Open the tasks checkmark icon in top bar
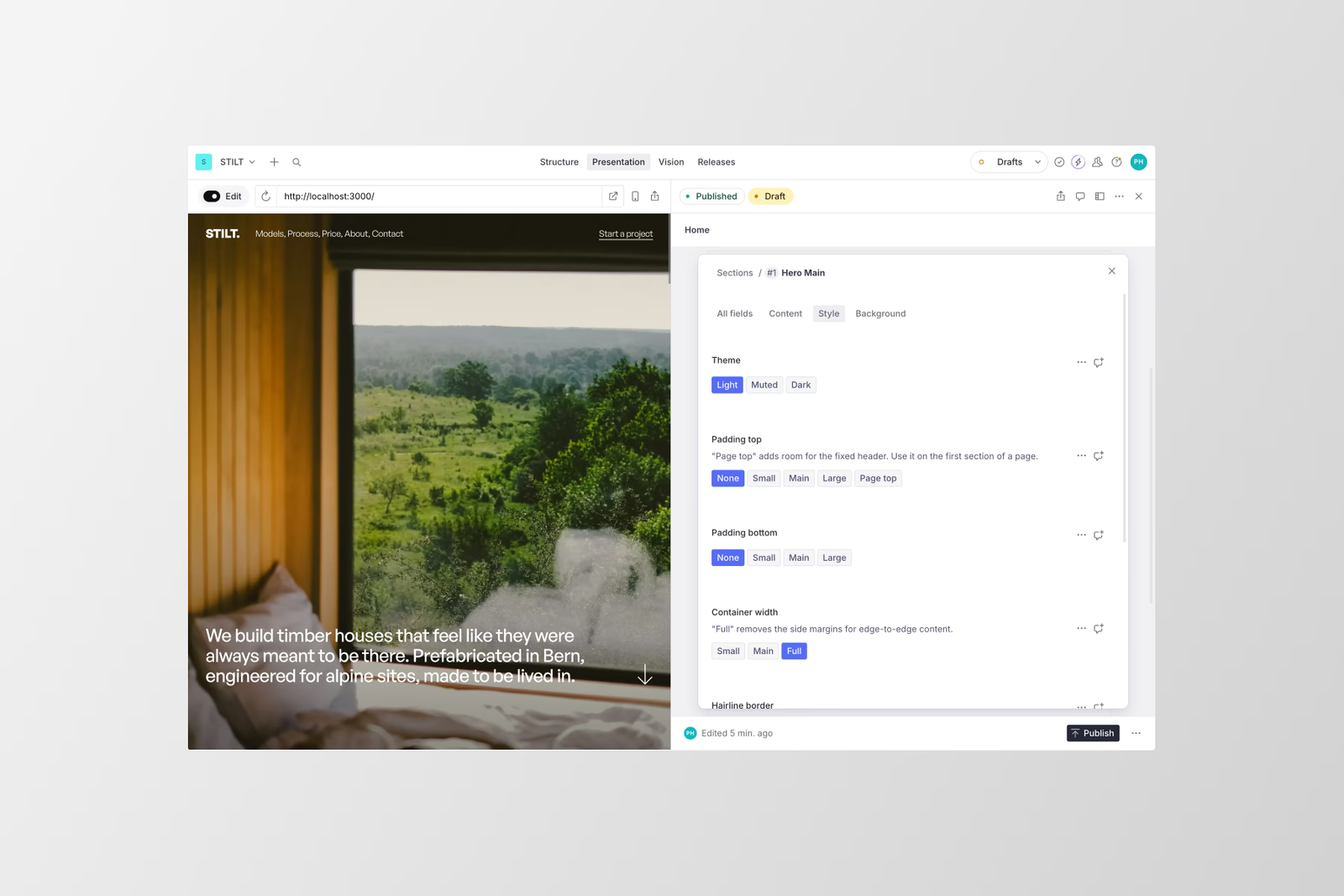 pyautogui.click(x=1059, y=162)
